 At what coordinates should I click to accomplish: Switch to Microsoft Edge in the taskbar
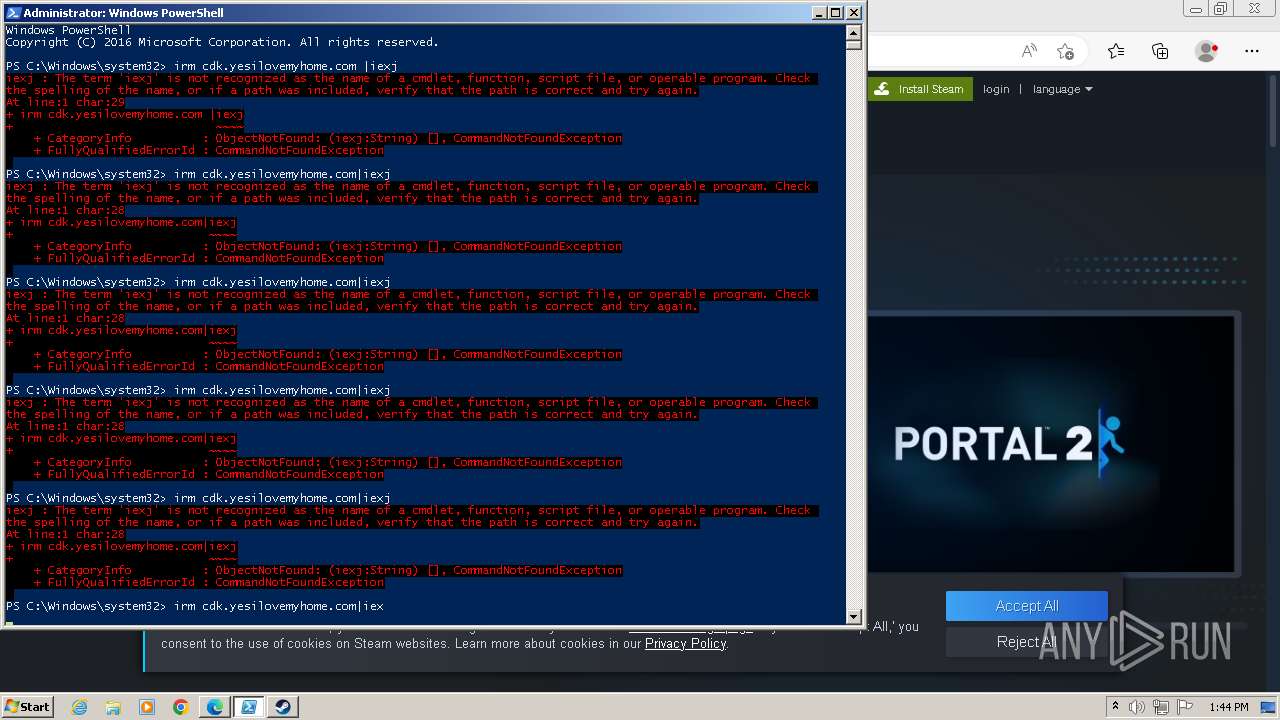click(x=215, y=707)
